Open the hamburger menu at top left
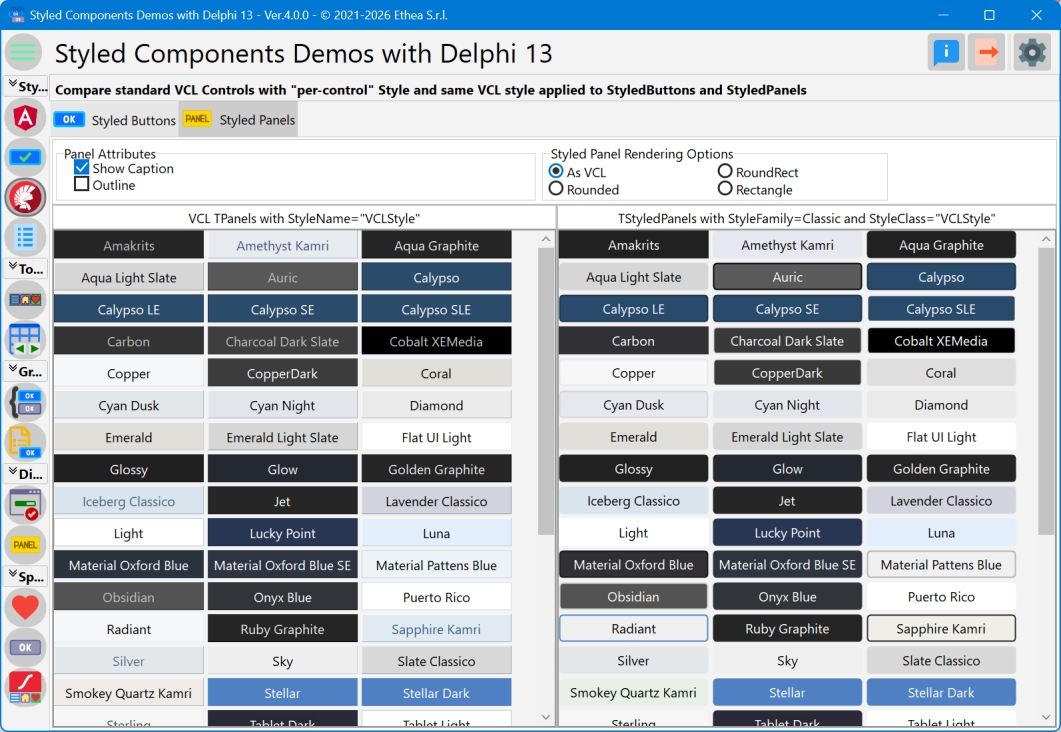 click(x=24, y=52)
